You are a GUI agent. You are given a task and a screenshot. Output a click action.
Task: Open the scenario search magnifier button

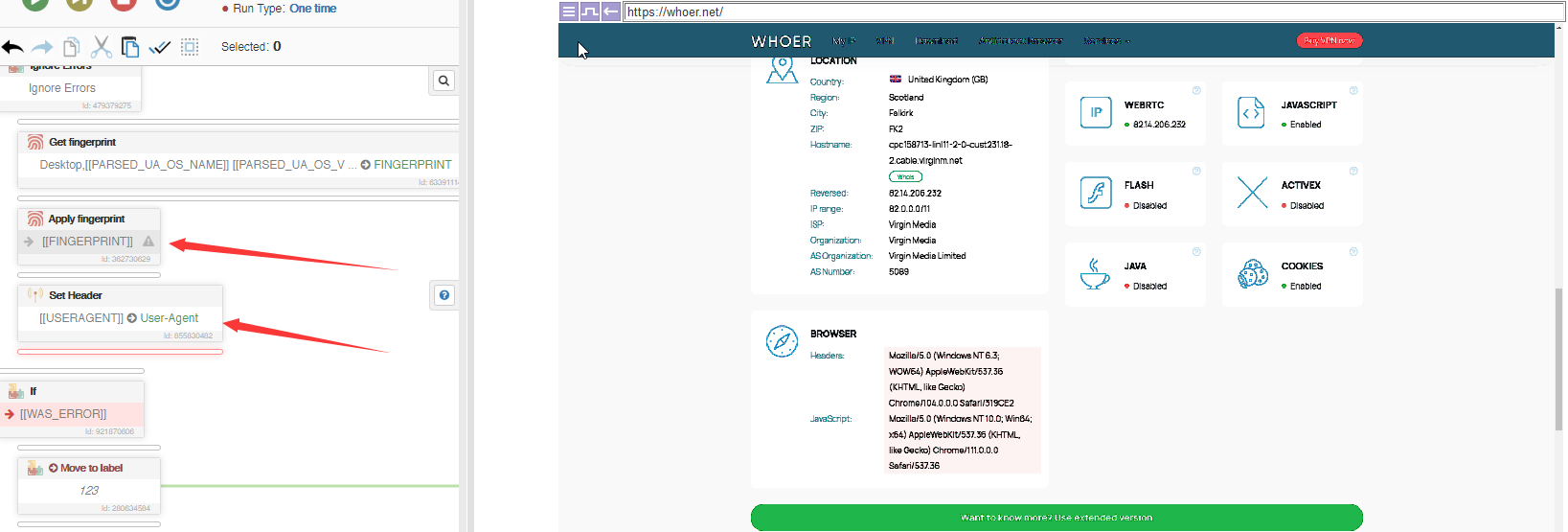tap(443, 81)
